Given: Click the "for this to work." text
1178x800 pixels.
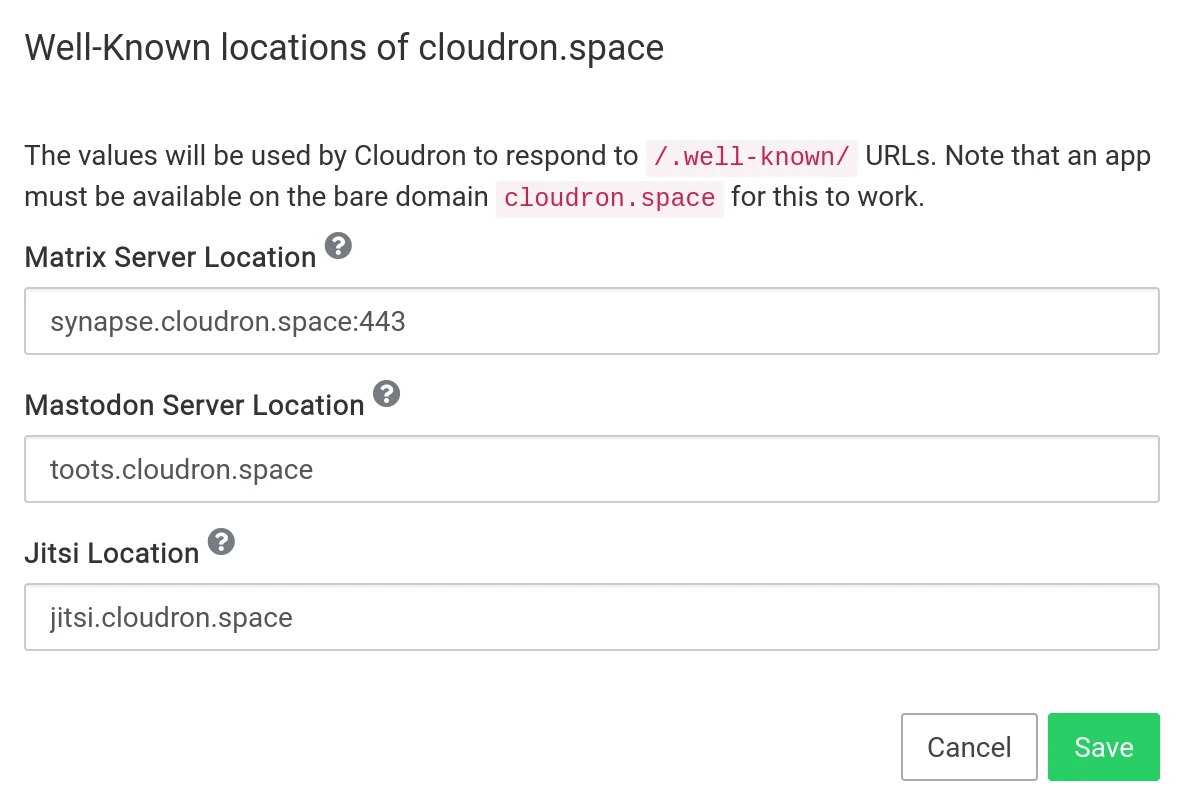Looking at the screenshot, I should click(x=827, y=196).
